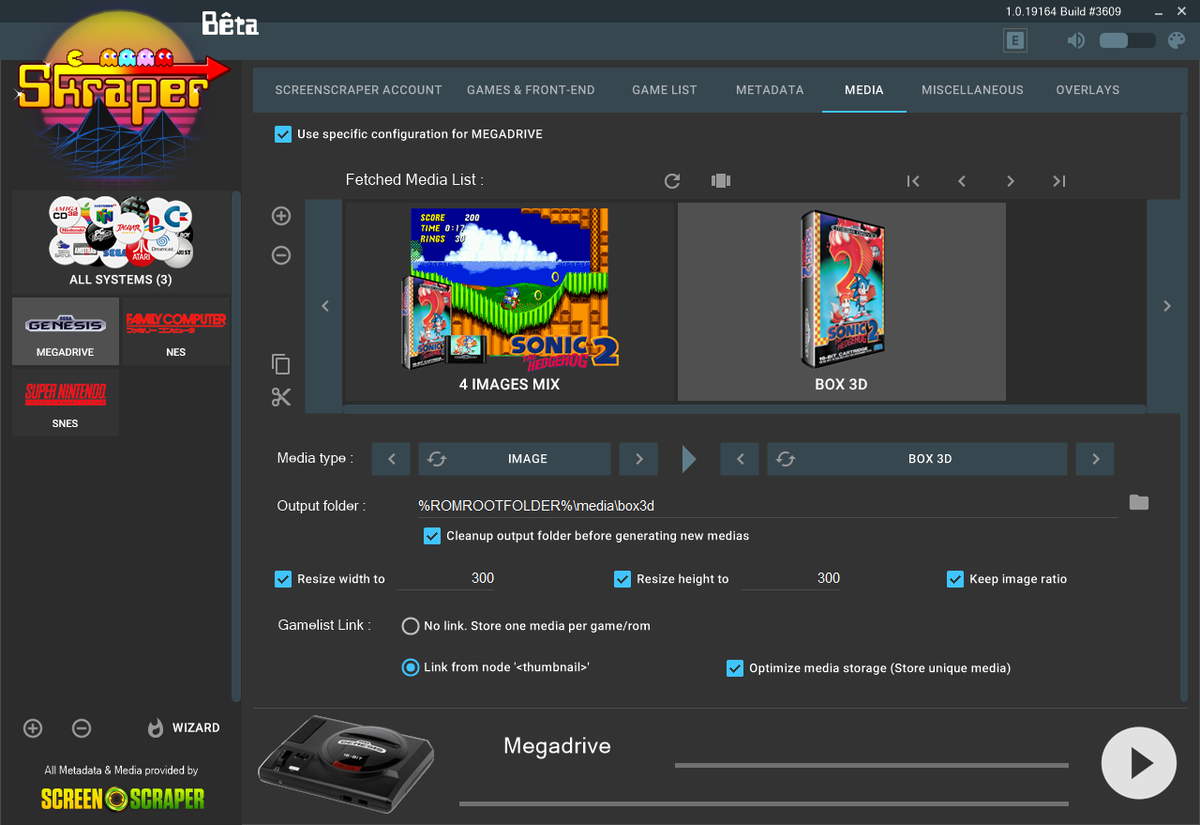Mute sound with the speaker icon
Viewport: 1200px width, 825px height.
point(1076,41)
